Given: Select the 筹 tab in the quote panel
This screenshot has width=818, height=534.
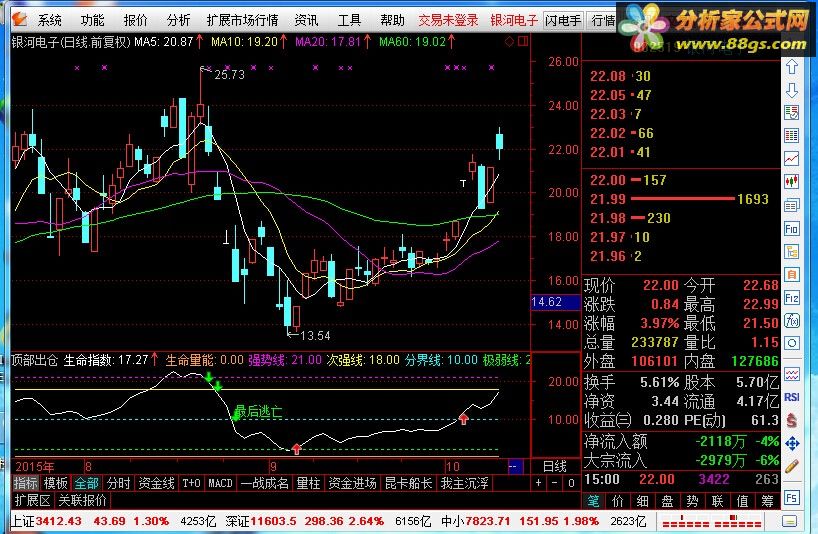Looking at the screenshot, I should [767, 501].
